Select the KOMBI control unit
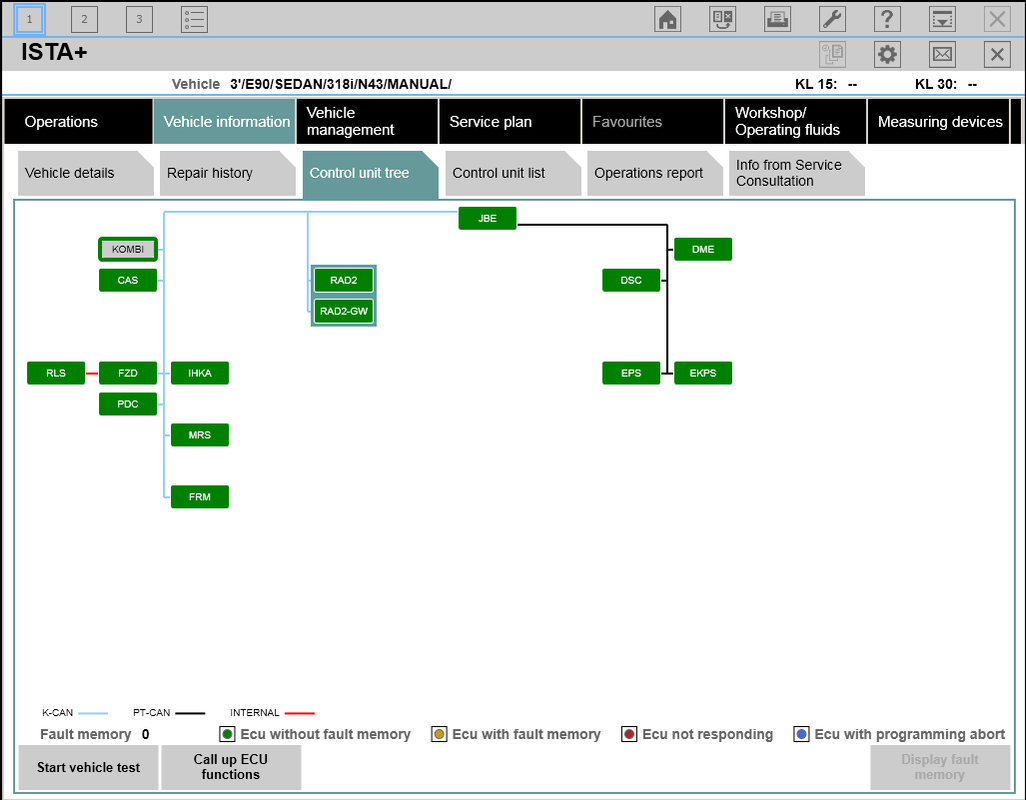This screenshot has height=800, width=1026. click(128, 249)
